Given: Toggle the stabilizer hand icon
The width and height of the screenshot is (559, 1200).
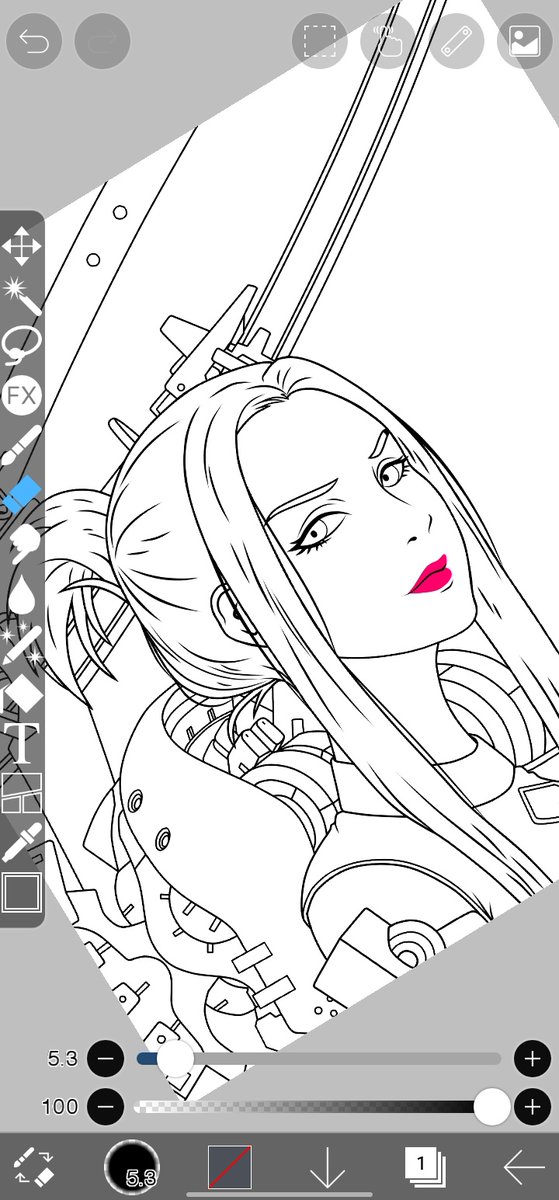Looking at the screenshot, I should click(387, 41).
